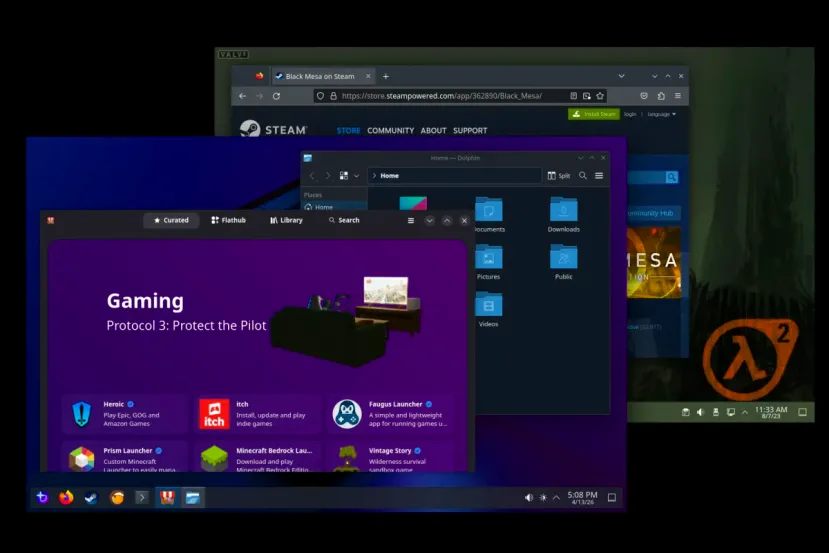Expand hidden tray icons at 5:08 PM clock

click(x=556, y=497)
